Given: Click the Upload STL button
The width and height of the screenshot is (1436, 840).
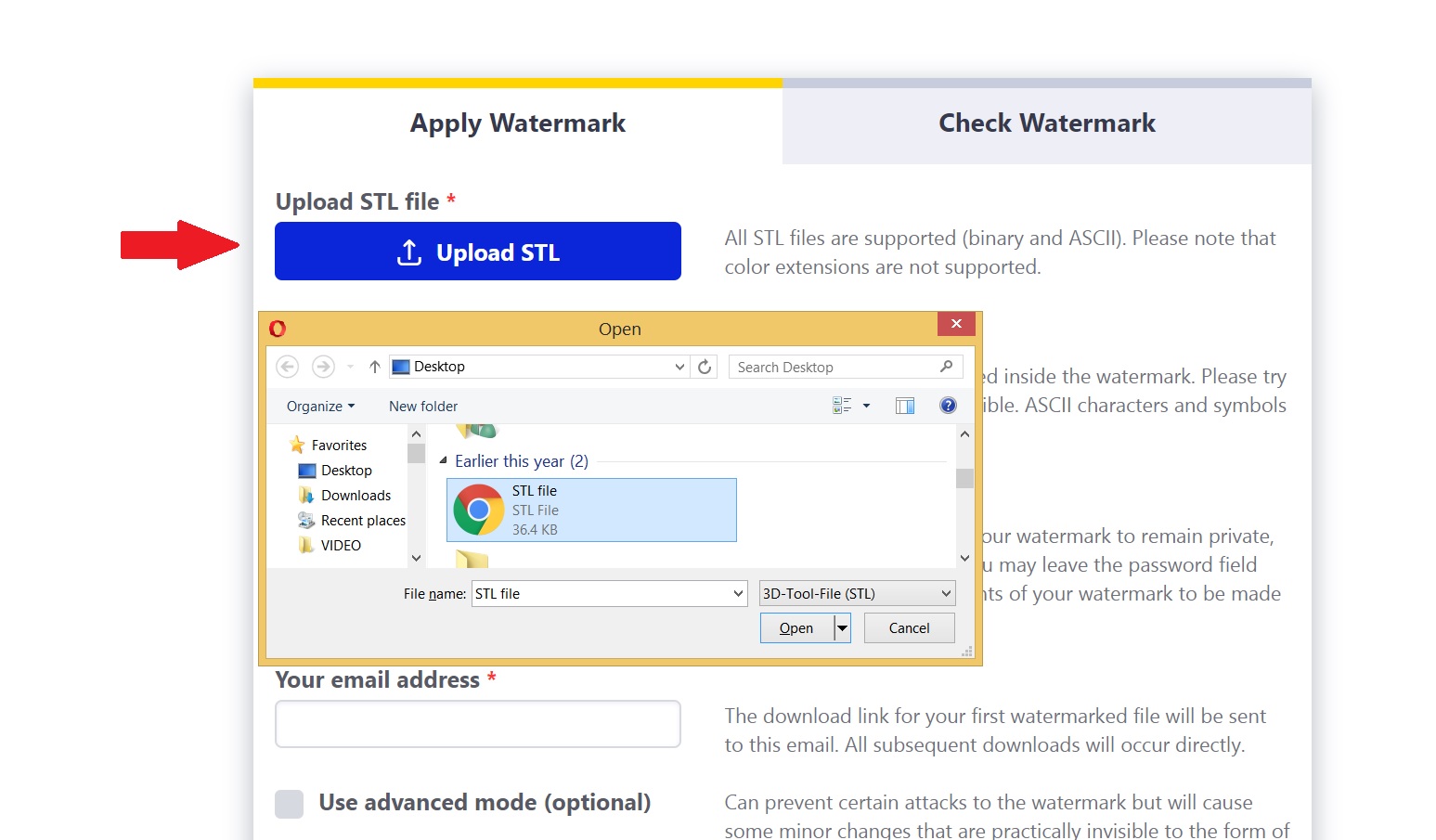Looking at the screenshot, I should click(478, 251).
